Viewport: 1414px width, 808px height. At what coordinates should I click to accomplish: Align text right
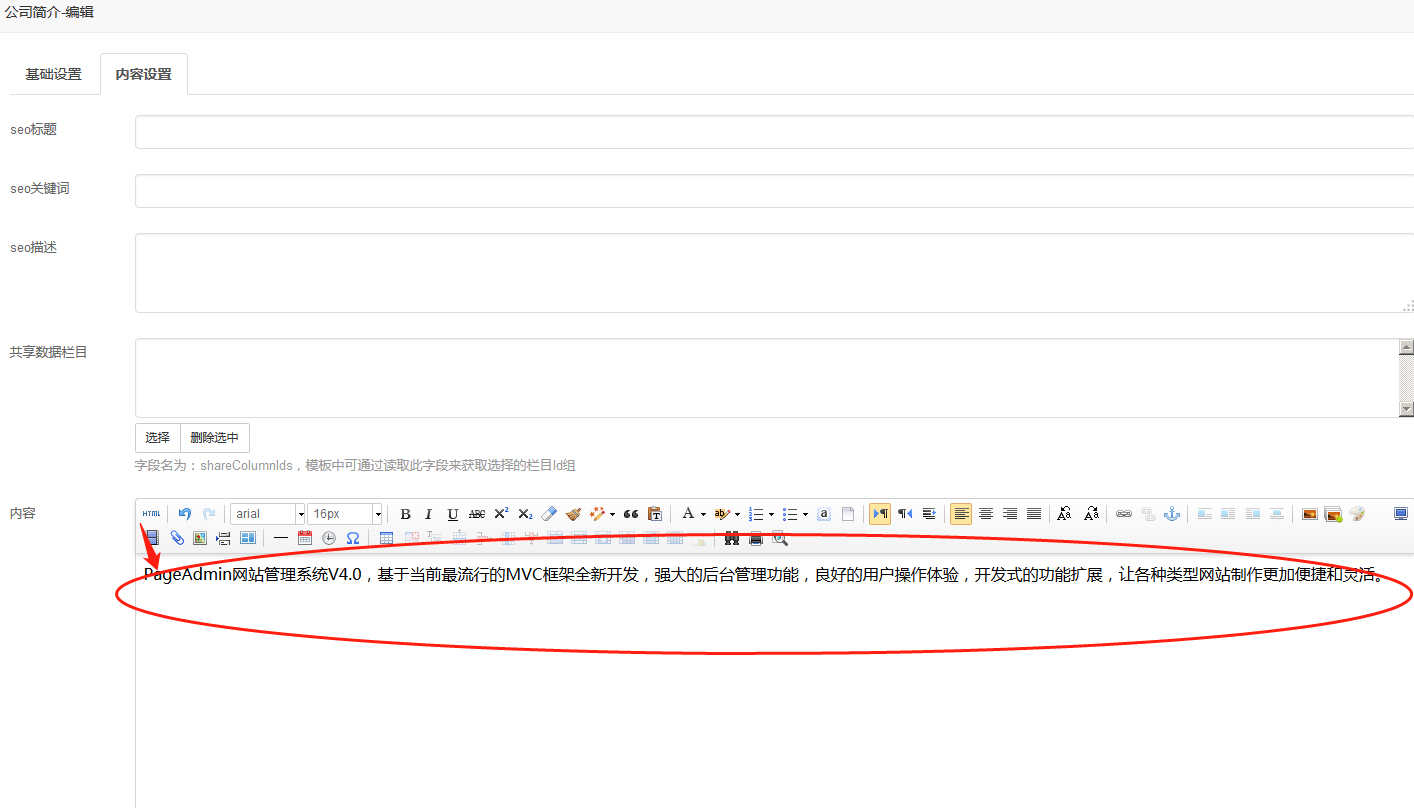tap(1010, 514)
